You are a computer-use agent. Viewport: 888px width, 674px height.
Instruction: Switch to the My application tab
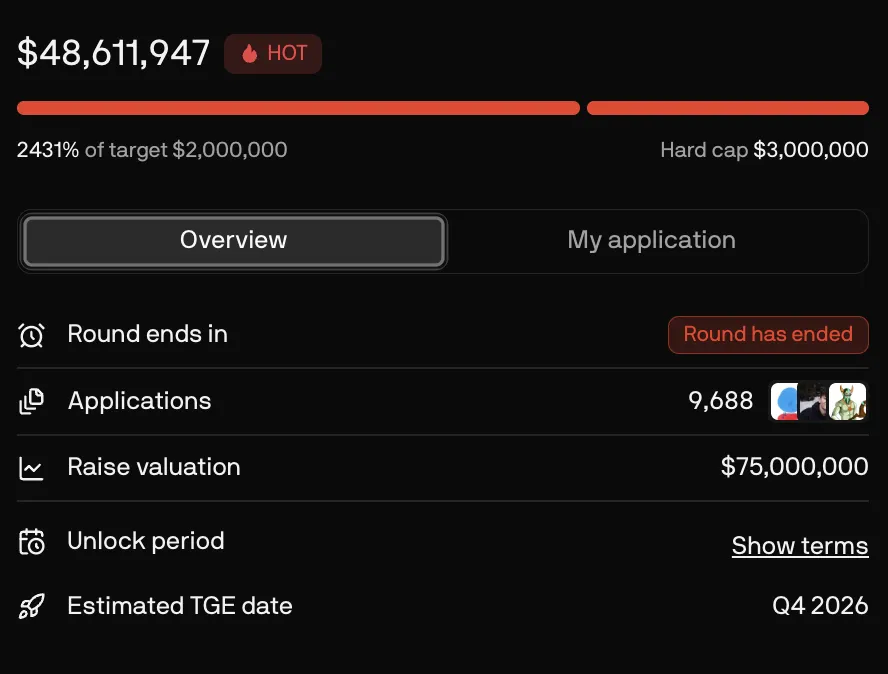click(652, 241)
